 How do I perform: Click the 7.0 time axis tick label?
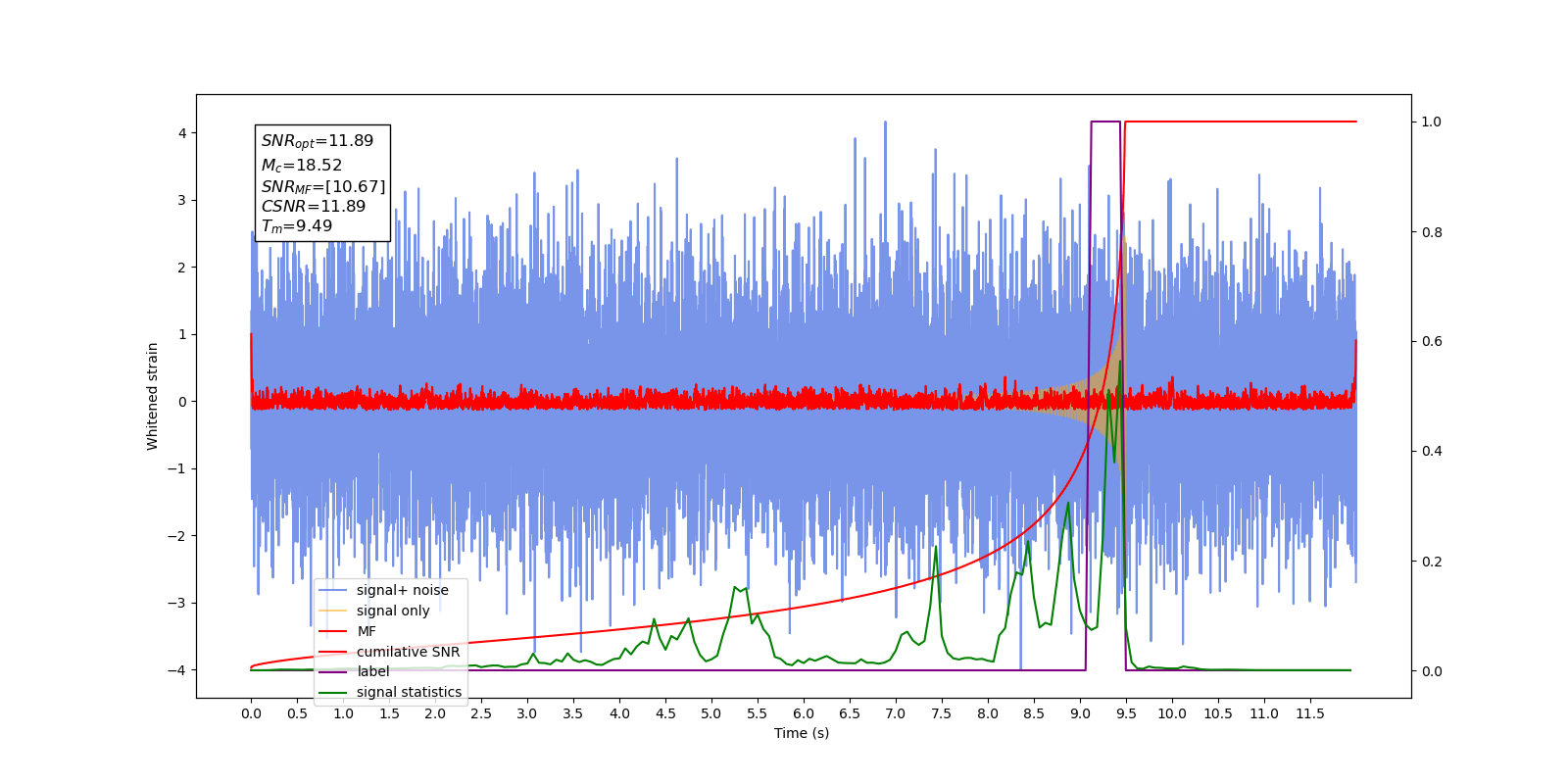click(896, 713)
